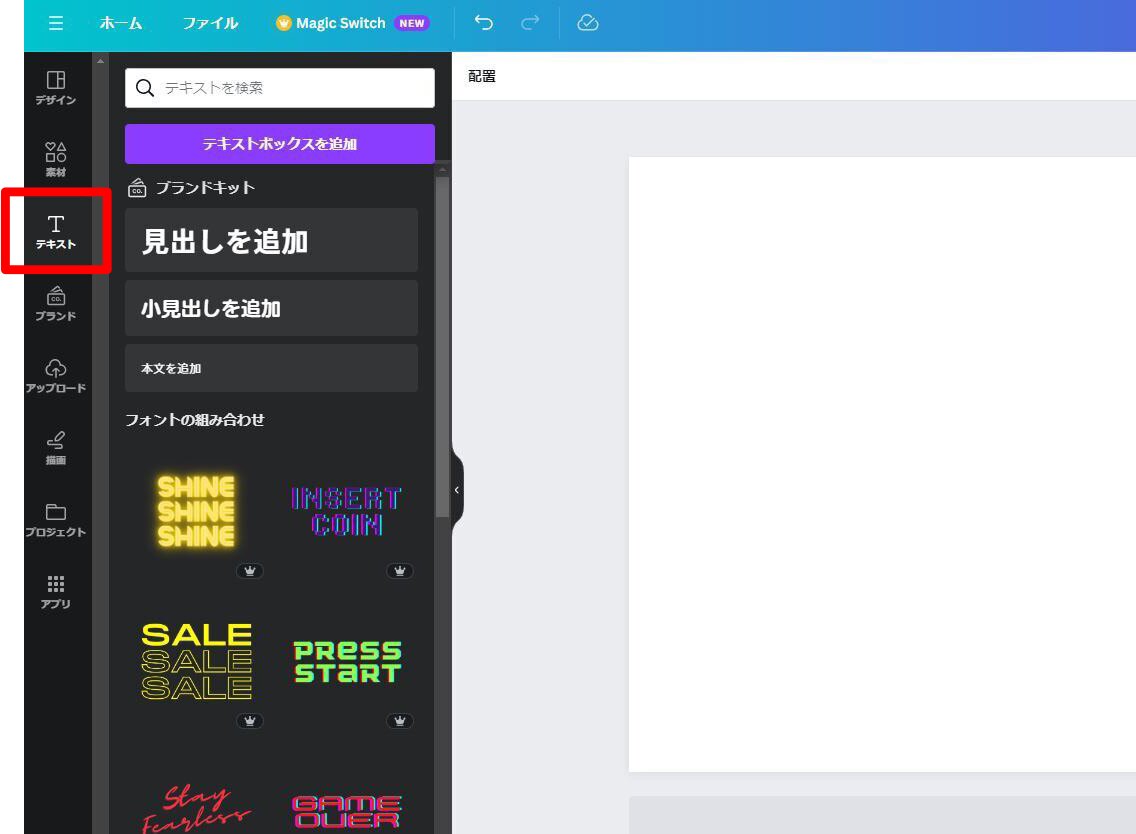Open Magic Switch feature

tap(353, 23)
